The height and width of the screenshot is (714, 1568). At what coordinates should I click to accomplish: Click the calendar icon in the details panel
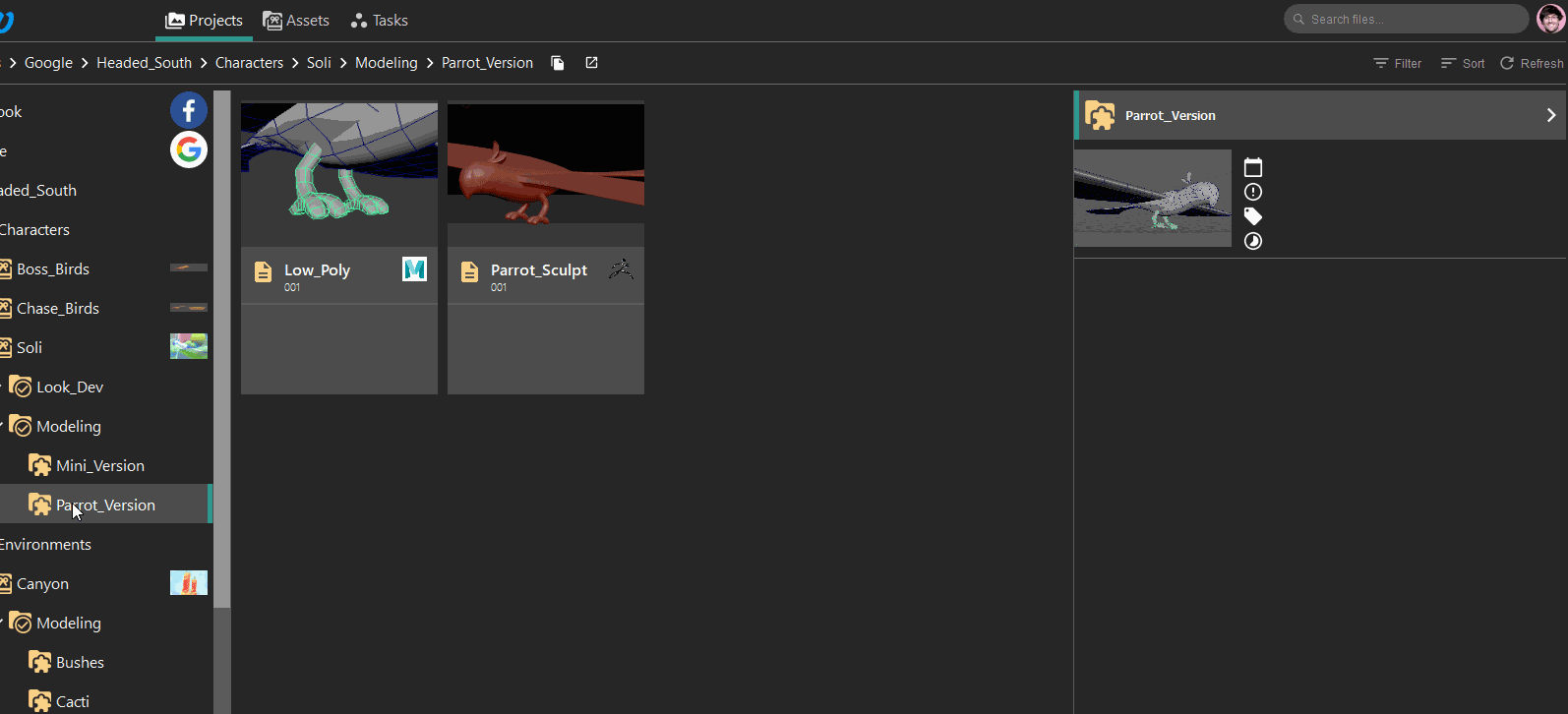[1253, 167]
